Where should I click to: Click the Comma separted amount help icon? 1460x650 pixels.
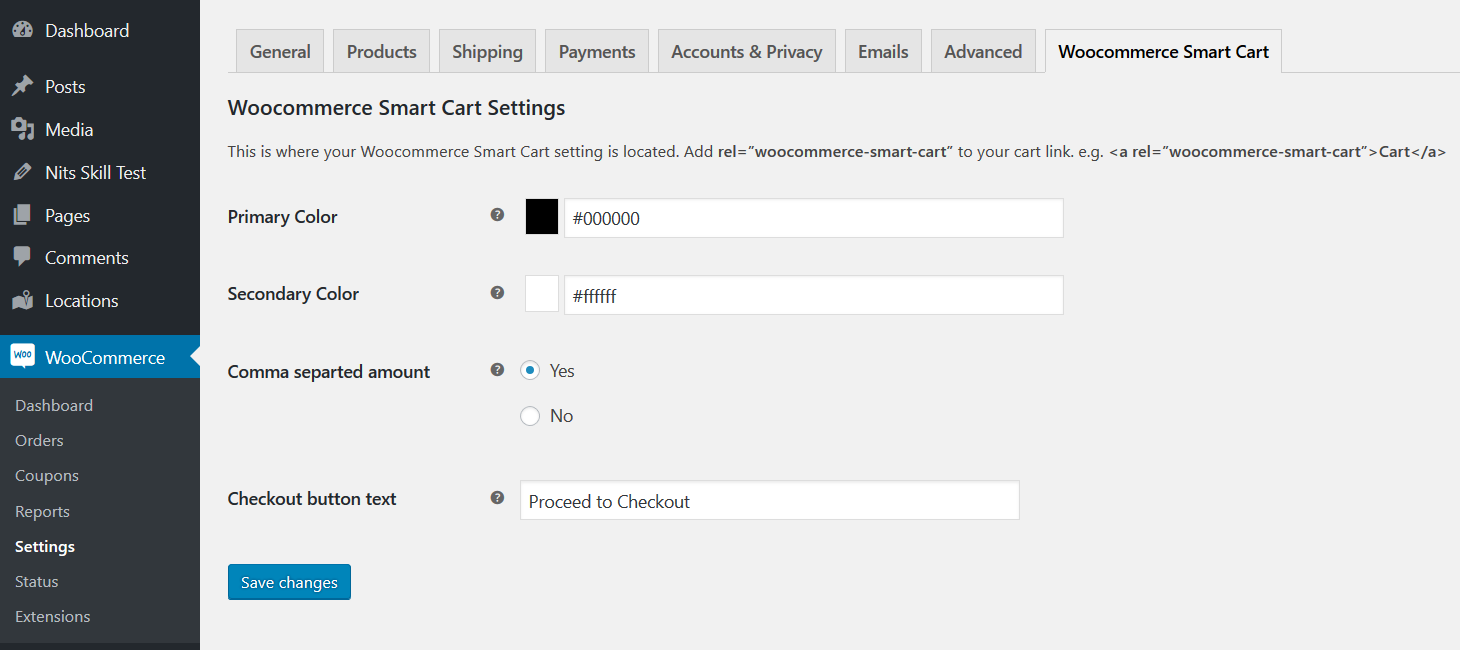tap(497, 370)
